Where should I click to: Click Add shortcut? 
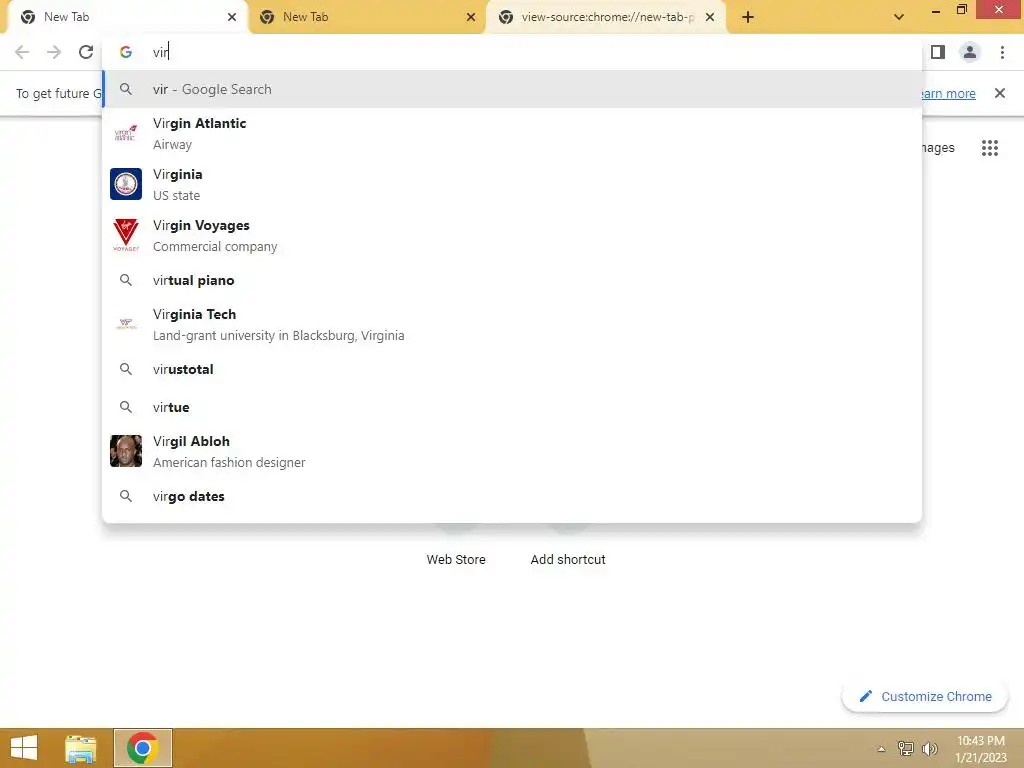point(568,559)
